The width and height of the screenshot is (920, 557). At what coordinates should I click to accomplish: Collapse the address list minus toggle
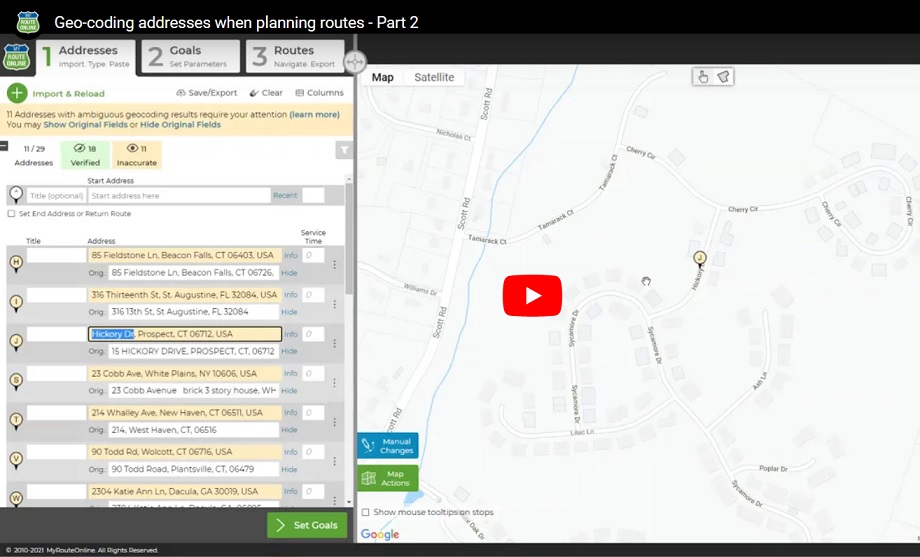(x=4, y=146)
